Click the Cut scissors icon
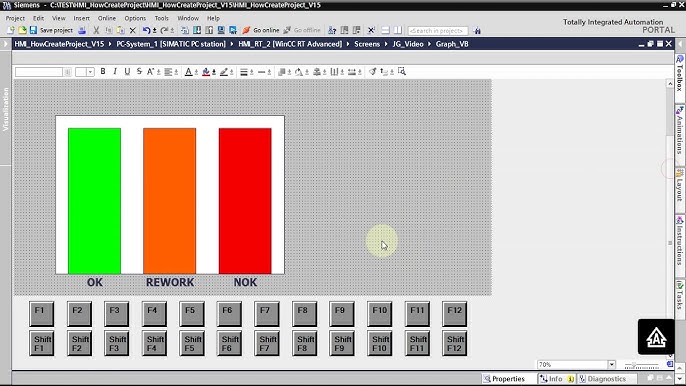The width and height of the screenshot is (686, 386). [96, 30]
